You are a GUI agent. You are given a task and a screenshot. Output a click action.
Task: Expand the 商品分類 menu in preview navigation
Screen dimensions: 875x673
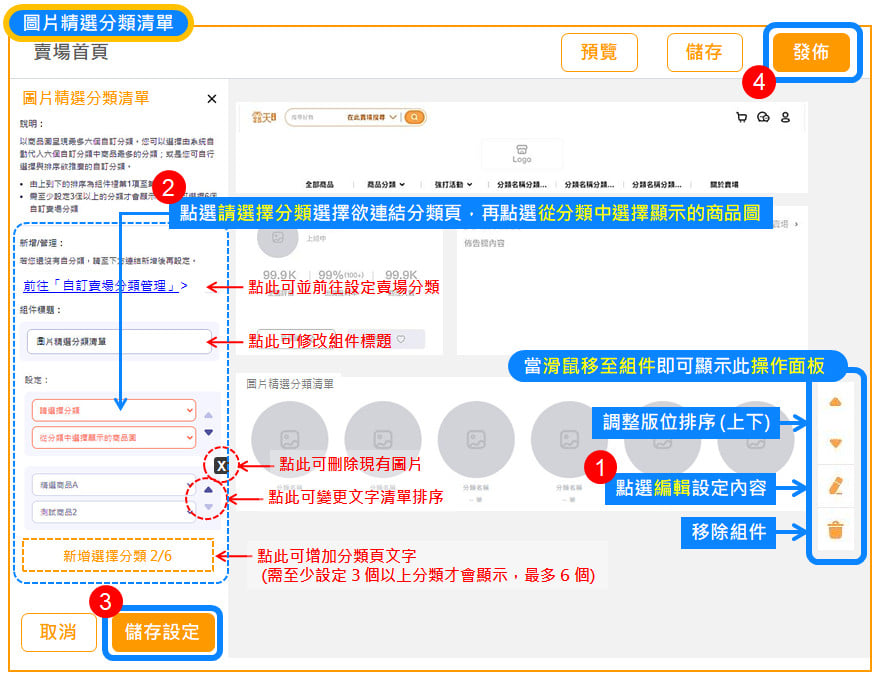pos(386,185)
